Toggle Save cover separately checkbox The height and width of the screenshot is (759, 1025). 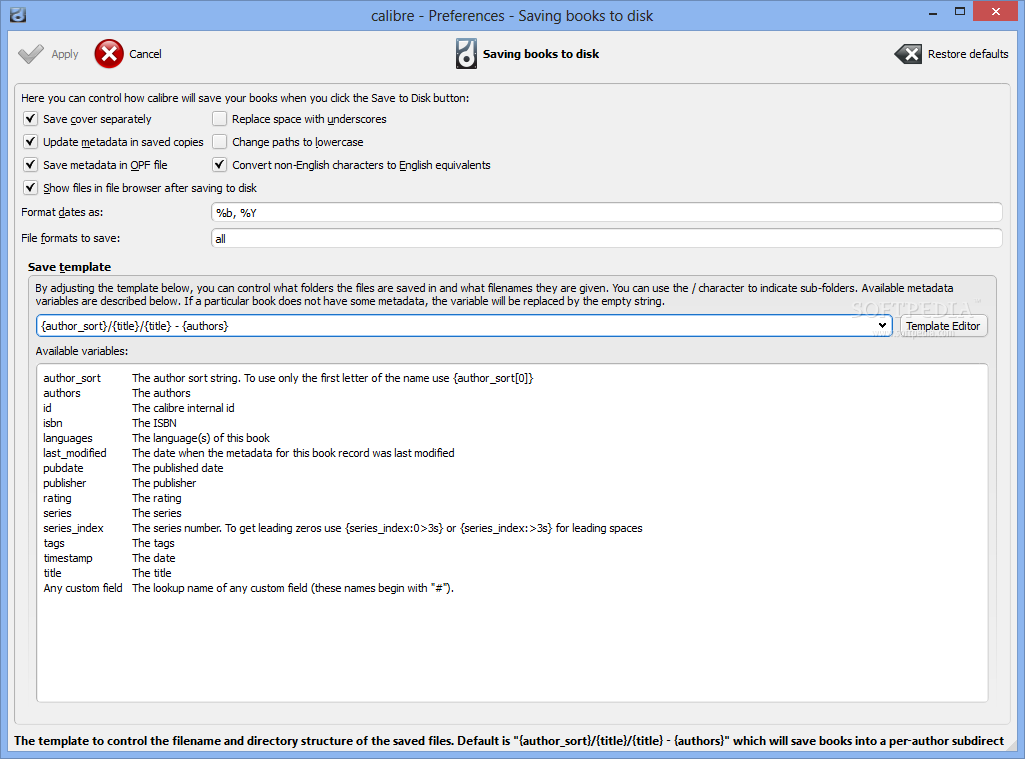click(30, 118)
